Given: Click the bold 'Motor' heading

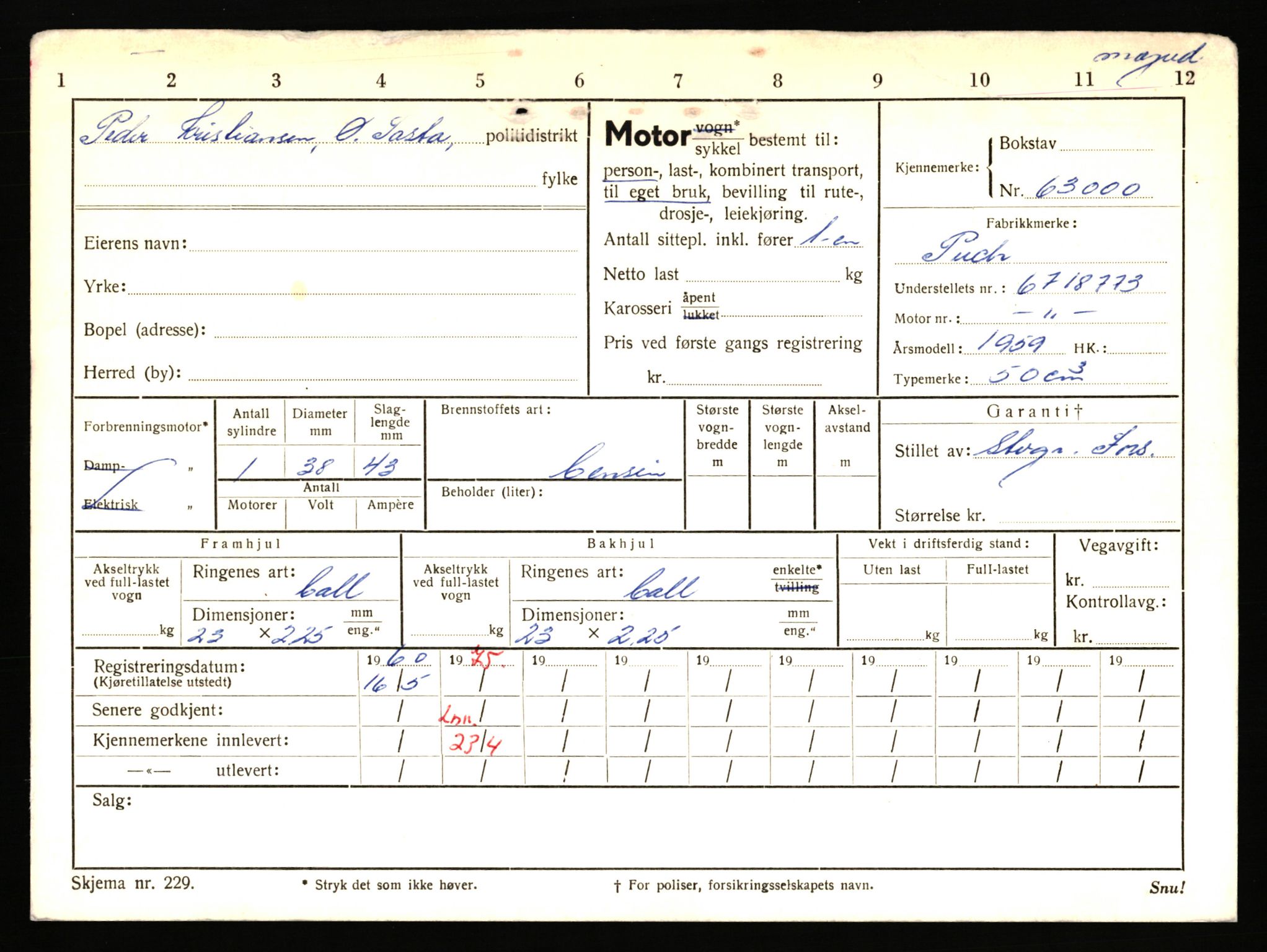Looking at the screenshot, I should 648,134.
